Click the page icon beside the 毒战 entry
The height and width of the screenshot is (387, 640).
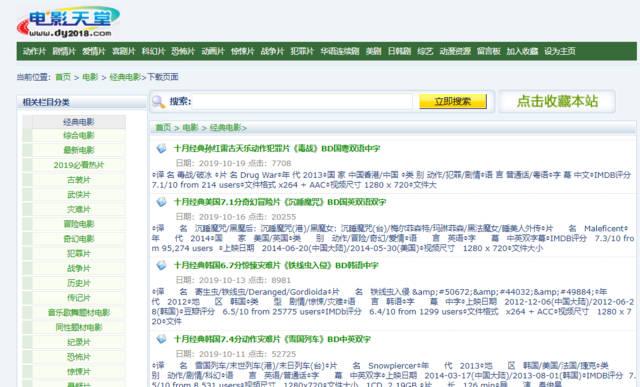(x=162, y=149)
